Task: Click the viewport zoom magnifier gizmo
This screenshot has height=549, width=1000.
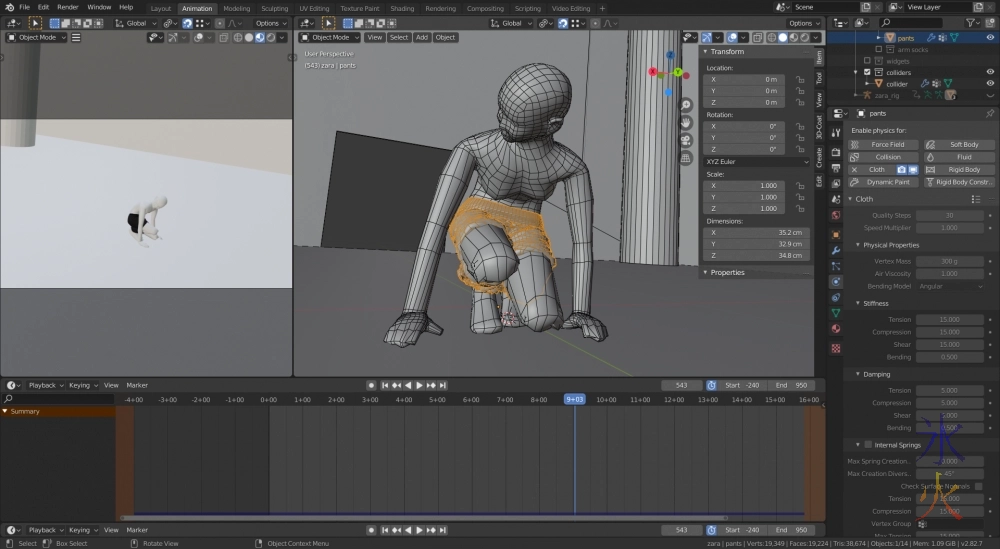Action: point(686,105)
